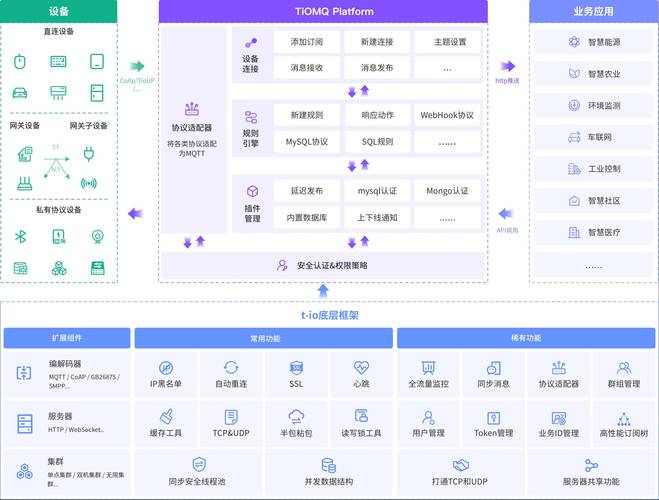Screen dimensions: 659x500
Task: Click the 高性能订阅树 icon
Action: pyautogui.click(x=624, y=418)
